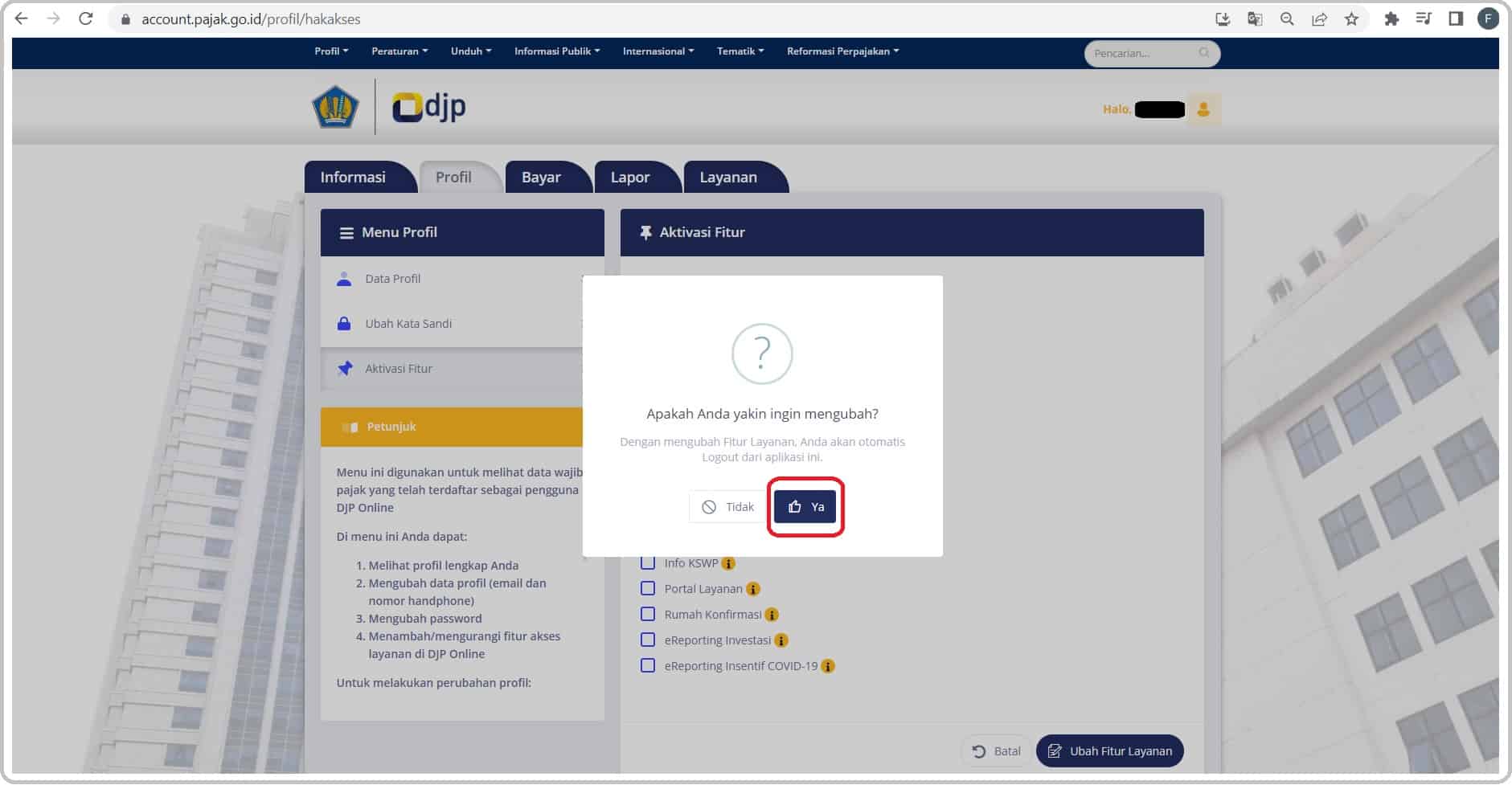
Task: Toggle the browser side panel icon
Action: pyautogui.click(x=1456, y=18)
